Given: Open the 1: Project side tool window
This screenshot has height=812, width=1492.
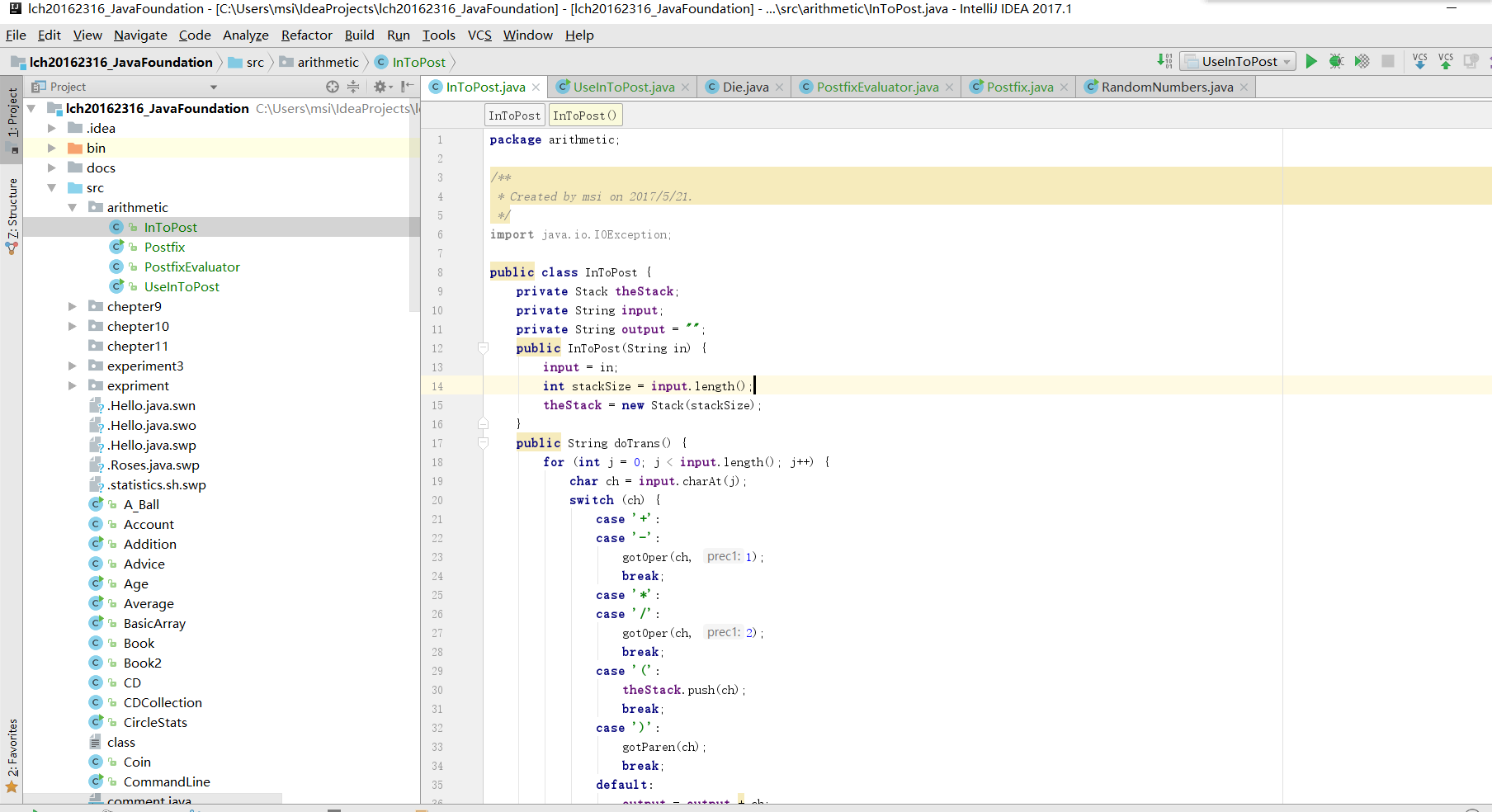Looking at the screenshot, I should [x=12, y=120].
